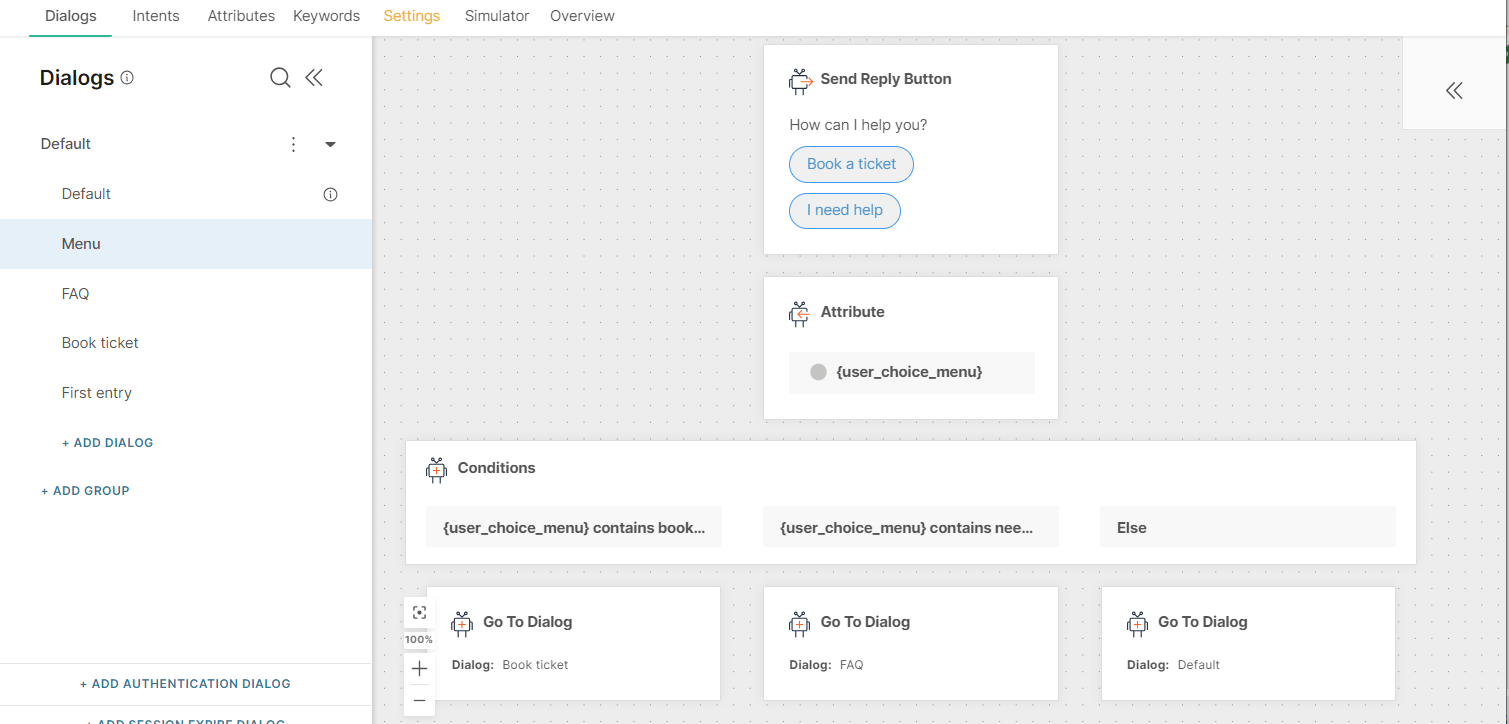1509x724 pixels.
Task: Open the three-dot menu for Default group
Action: tap(293, 144)
